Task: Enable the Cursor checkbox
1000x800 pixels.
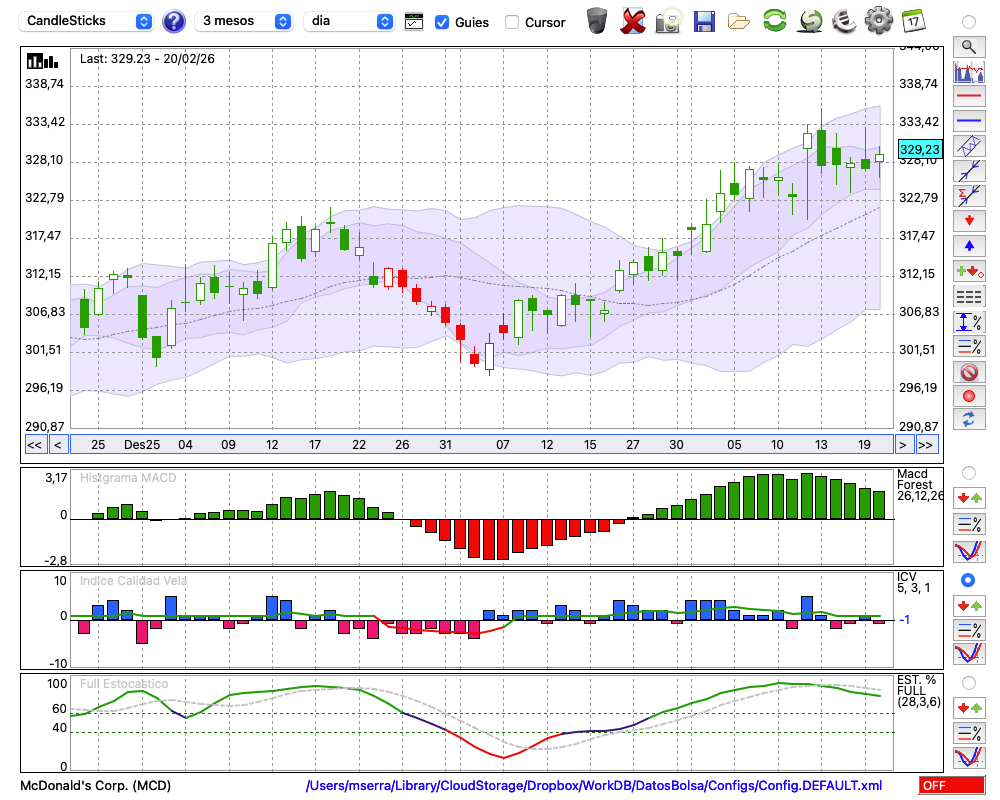Action: (x=512, y=22)
